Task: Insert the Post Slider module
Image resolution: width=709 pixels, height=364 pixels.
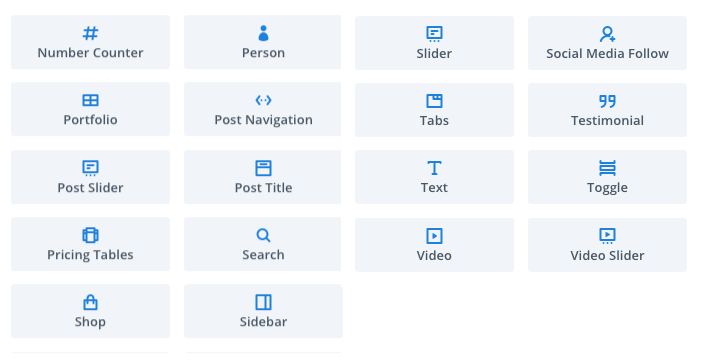Action: point(90,177)
